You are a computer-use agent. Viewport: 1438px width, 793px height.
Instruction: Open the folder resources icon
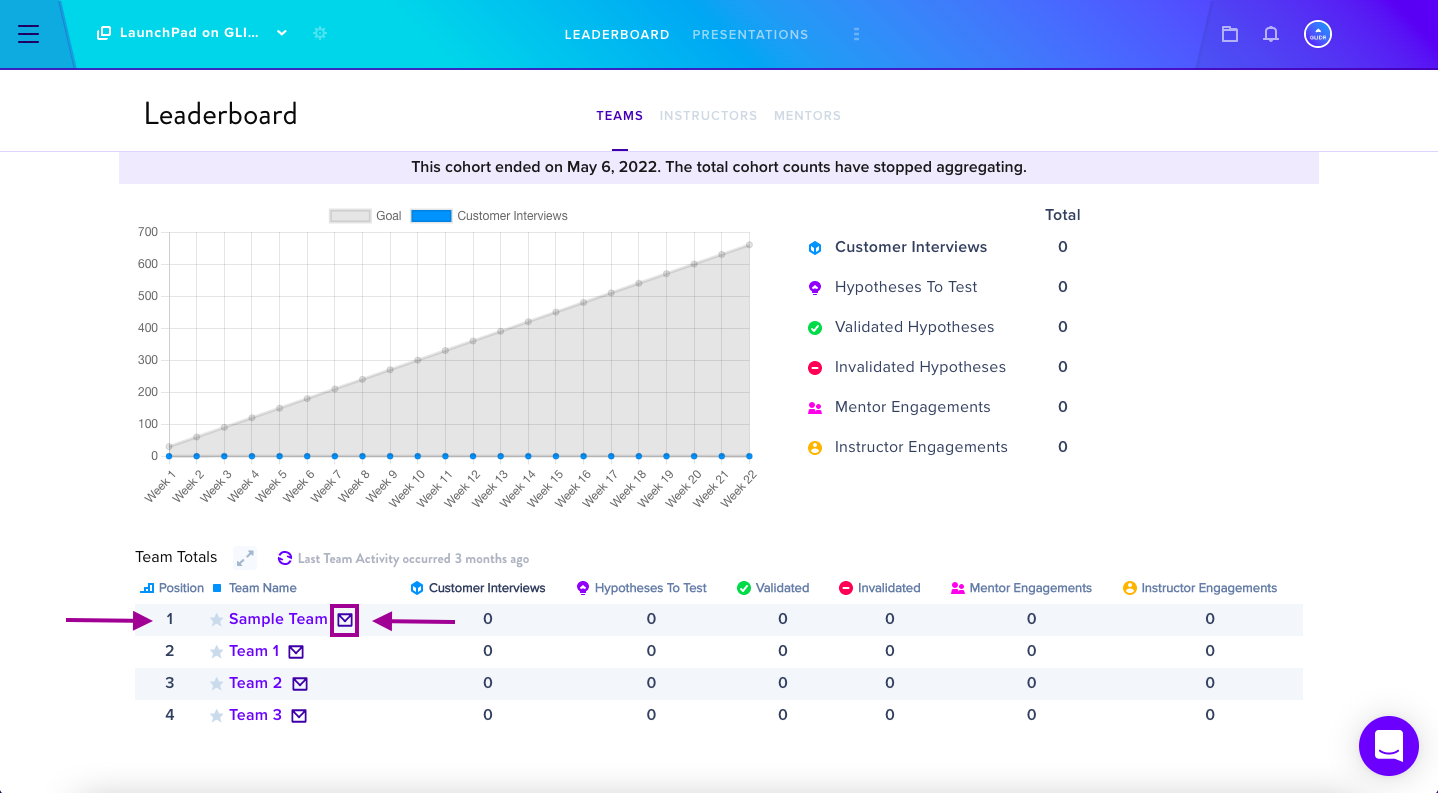tap(1230, 34)
